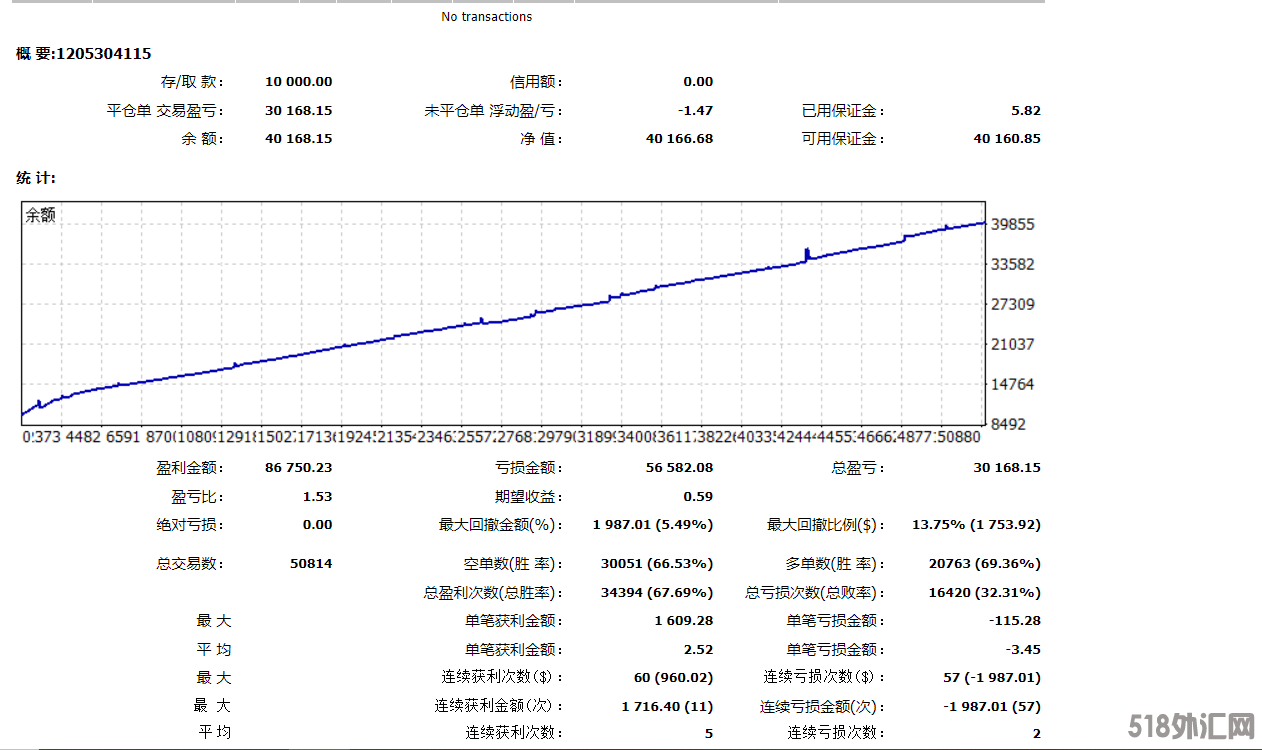Click the expected payoff value 0.59

pyautogui.click(x=698, y=497)
